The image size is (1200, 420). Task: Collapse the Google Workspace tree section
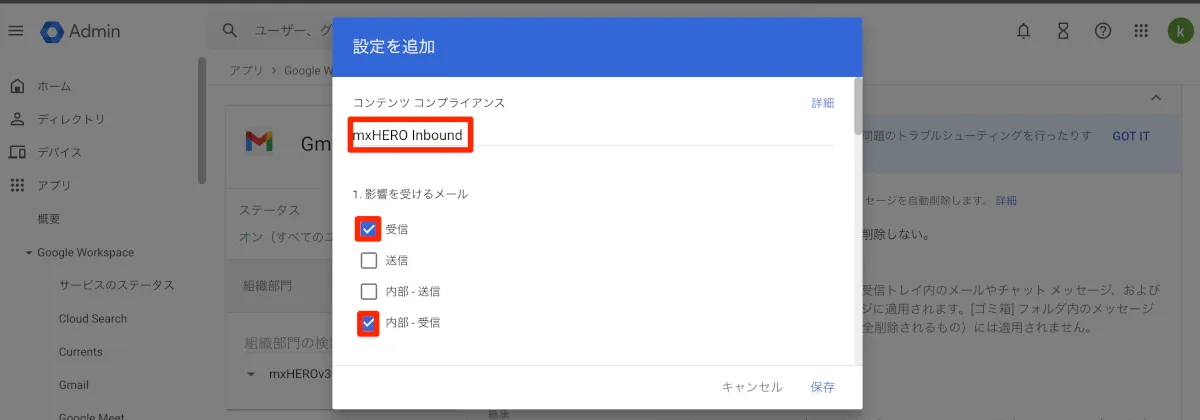(29, 253)
